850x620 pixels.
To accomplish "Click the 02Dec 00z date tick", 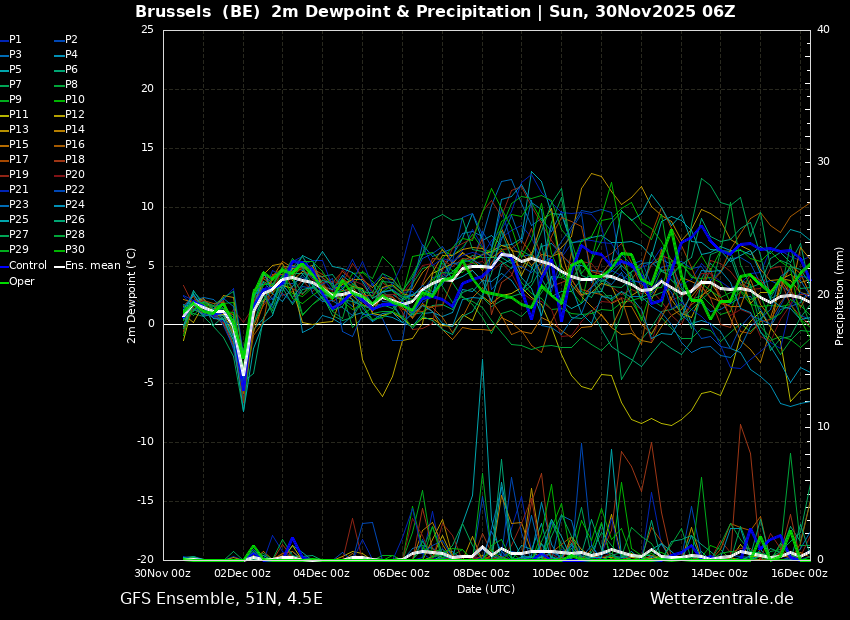I will point(242,573).
